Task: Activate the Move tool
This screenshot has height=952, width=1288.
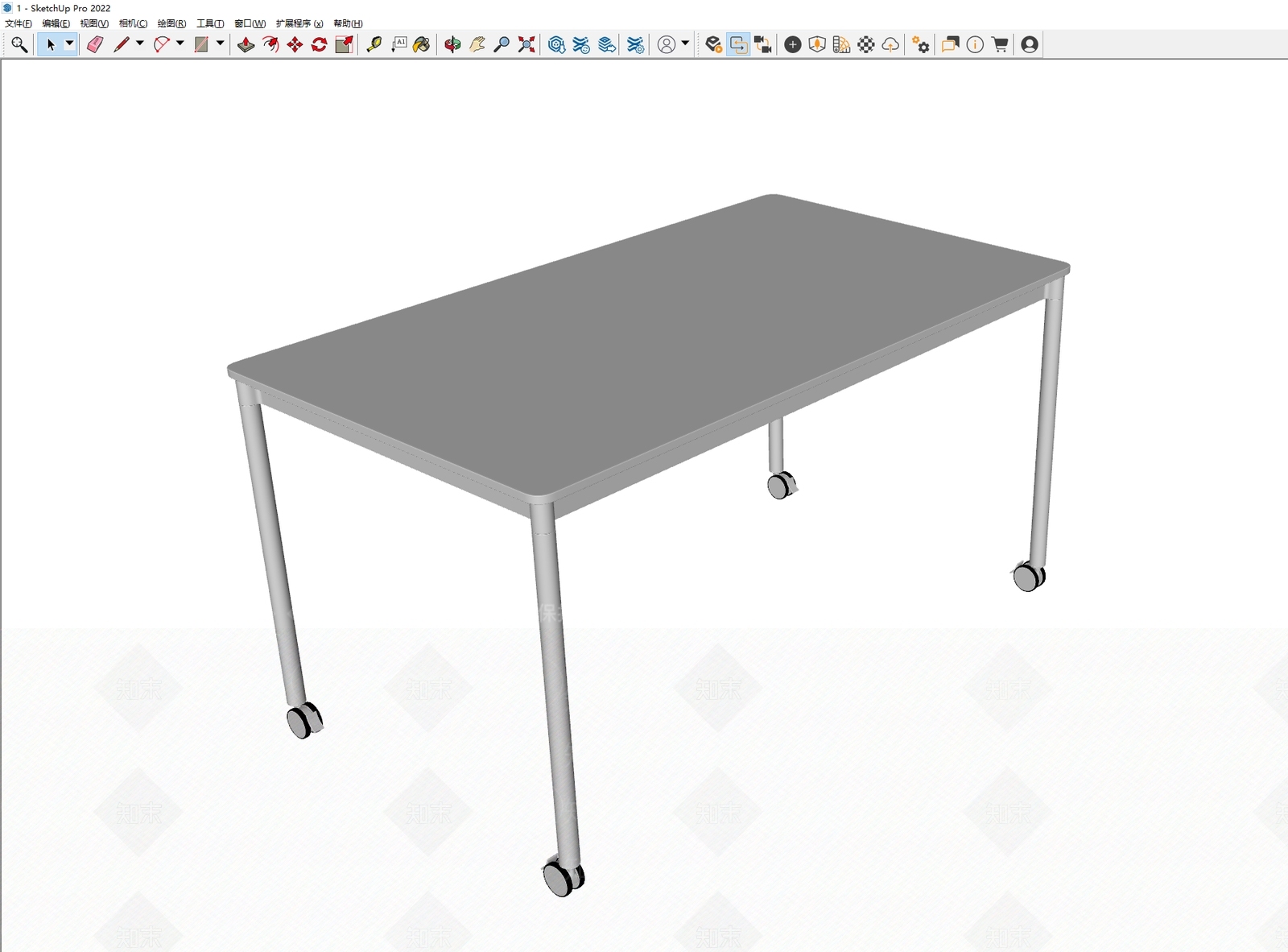Action: [295, 44]
